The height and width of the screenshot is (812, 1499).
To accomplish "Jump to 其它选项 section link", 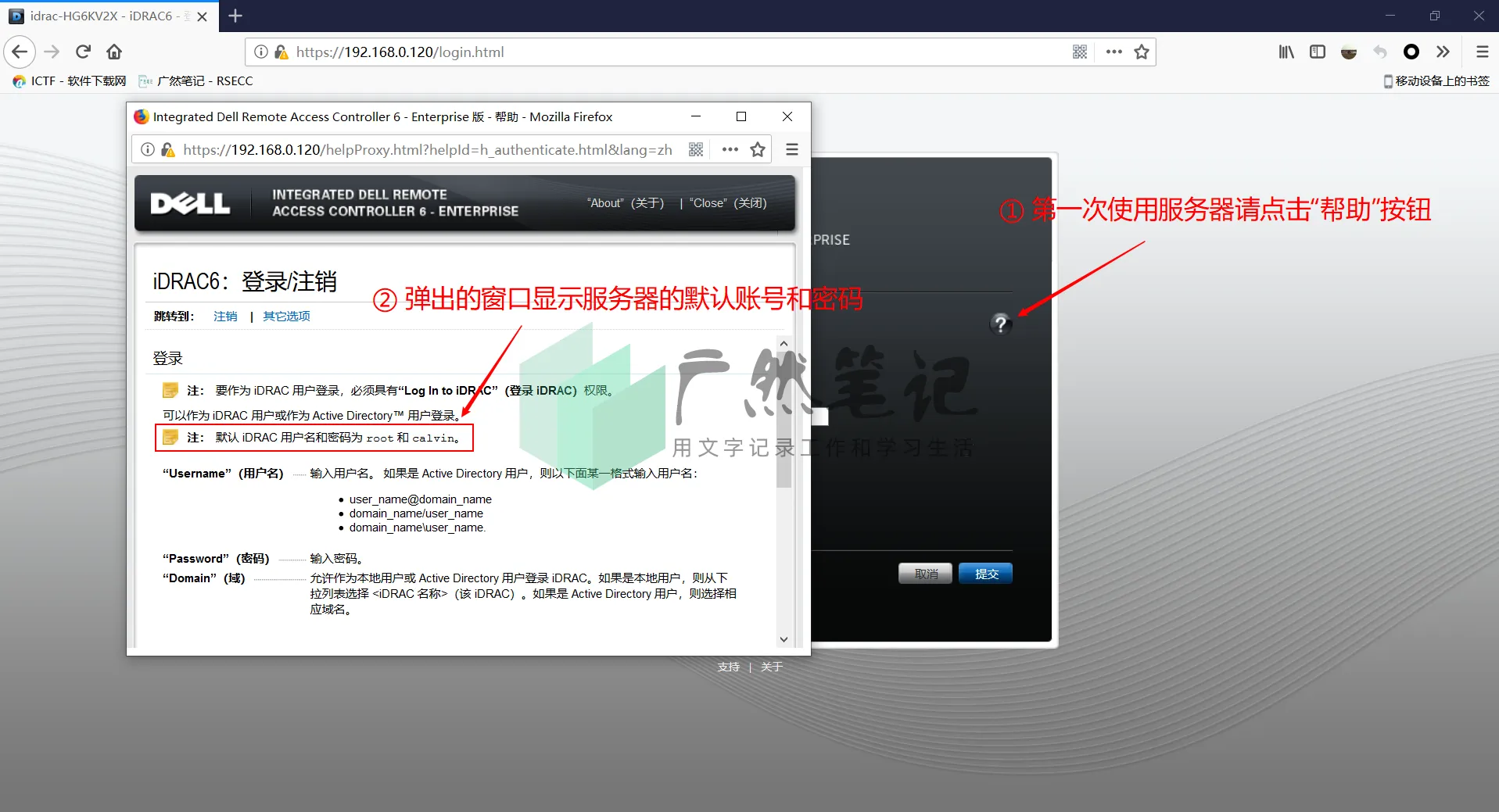I will click(286, 317).
